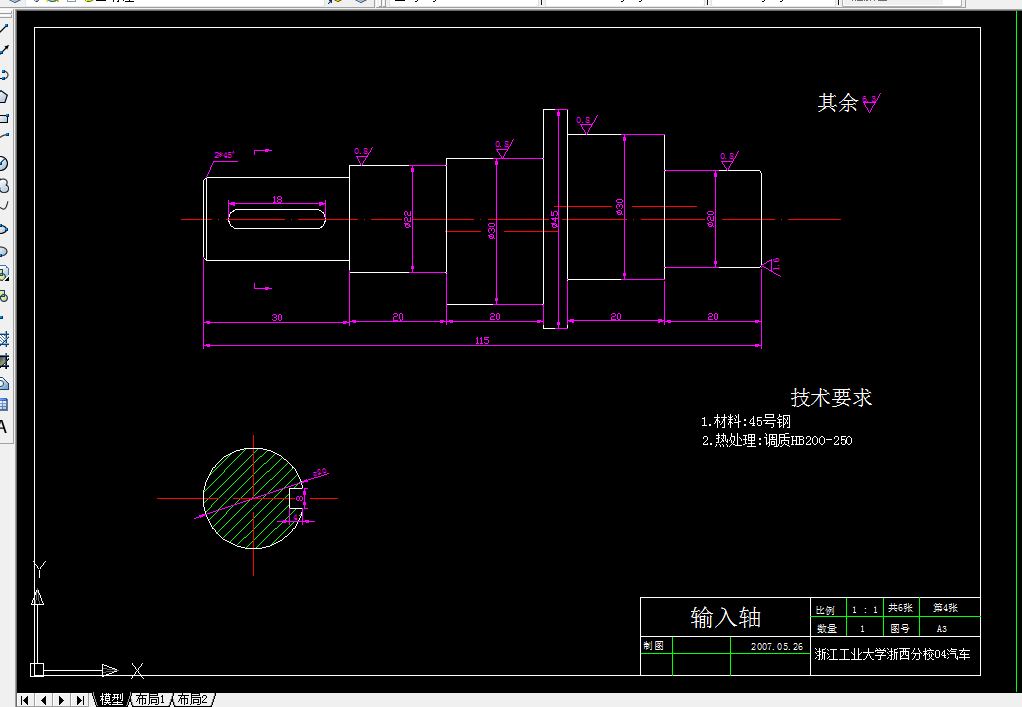
Task: Click the 共6张 cell
Action: (x=900, y=608)
